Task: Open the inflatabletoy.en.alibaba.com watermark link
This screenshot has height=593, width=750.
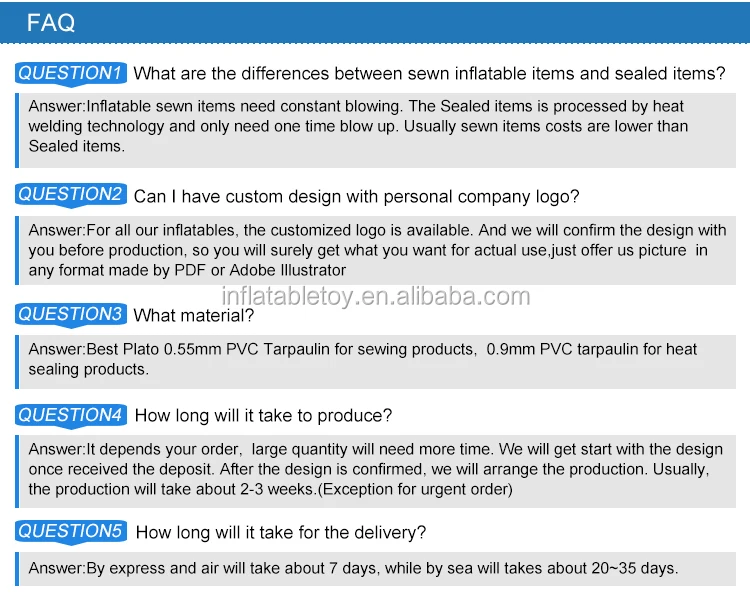Action: tap(375, 295)
